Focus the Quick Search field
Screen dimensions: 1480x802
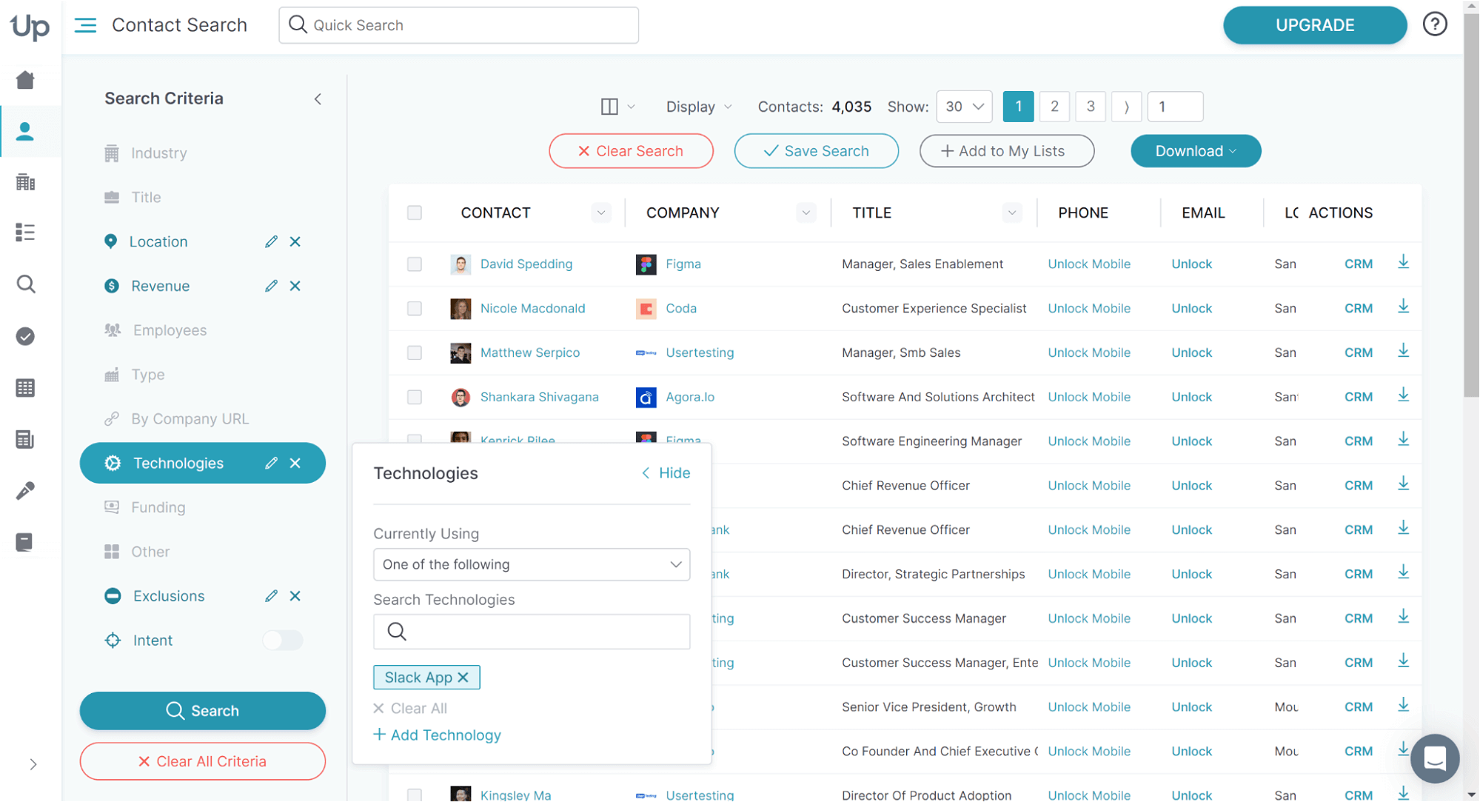coord(459,25)
